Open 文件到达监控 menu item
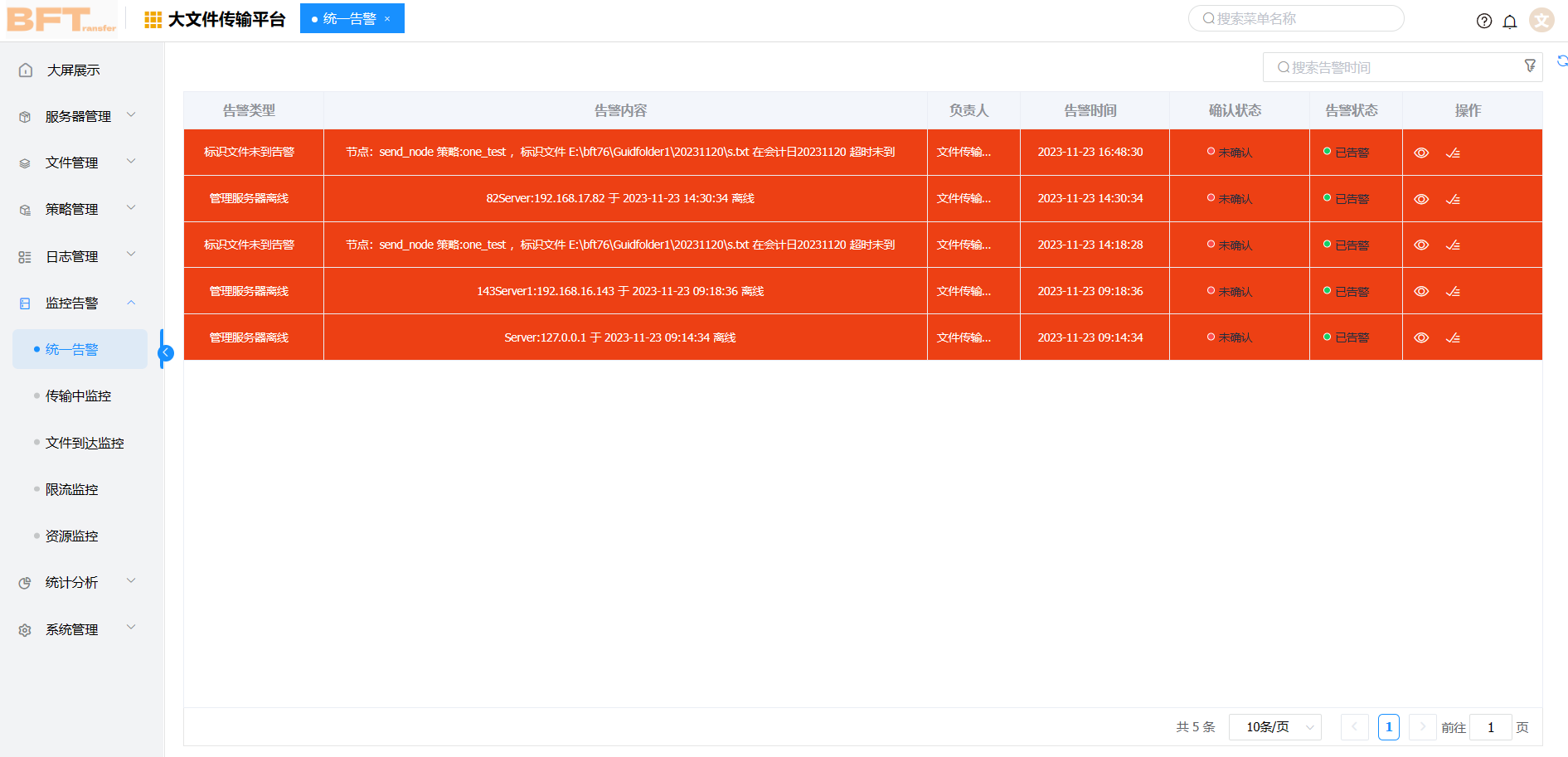Viewport: 1568px width, 757px height. tap(85, 443)
